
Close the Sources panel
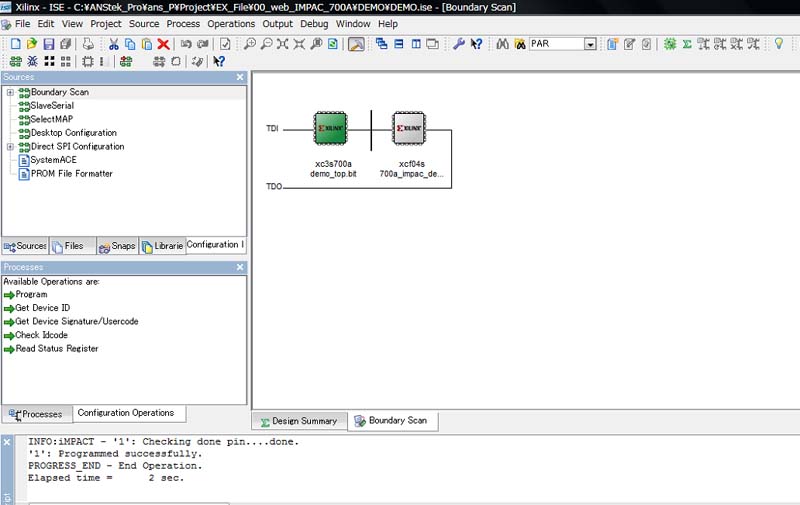click(x=240, y=77)
